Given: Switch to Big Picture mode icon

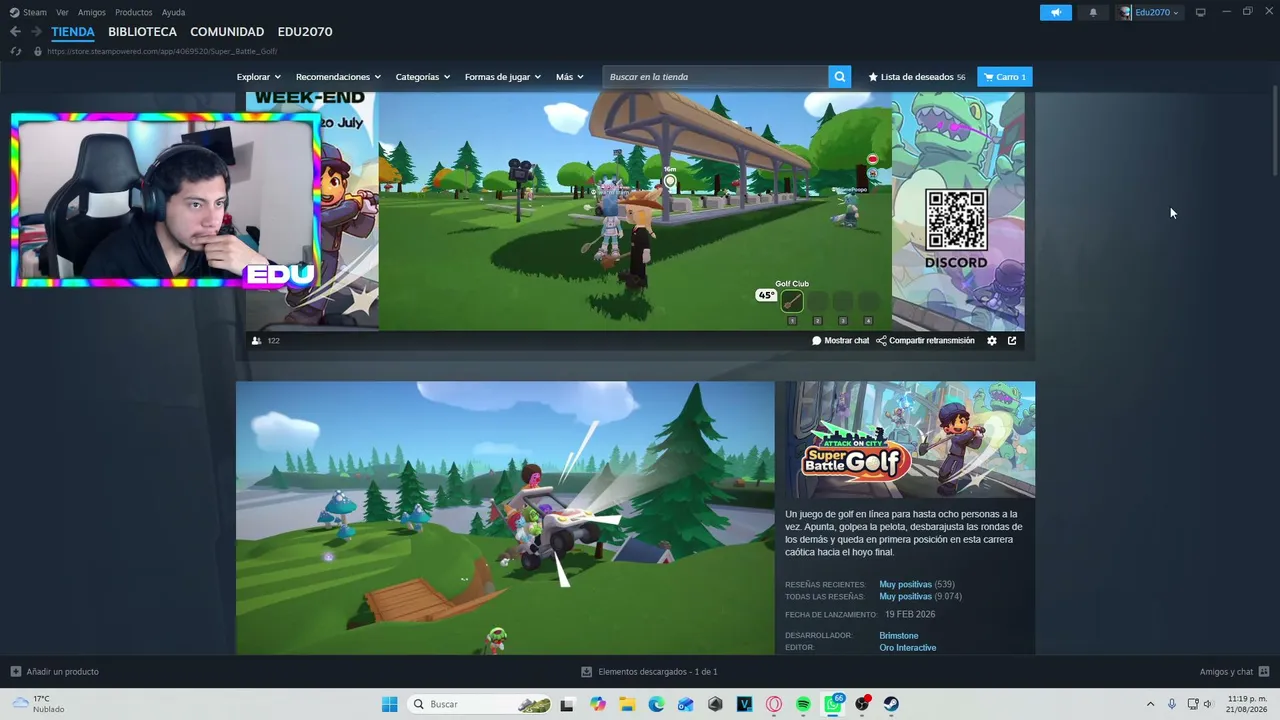Looking at the screenshot, I should point(1201,12).
